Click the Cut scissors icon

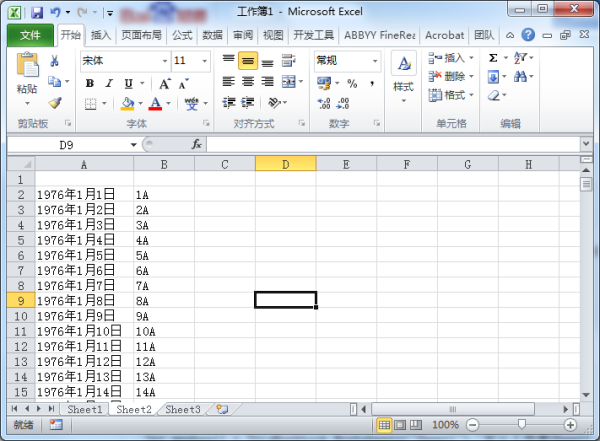(x=54, y=60)
